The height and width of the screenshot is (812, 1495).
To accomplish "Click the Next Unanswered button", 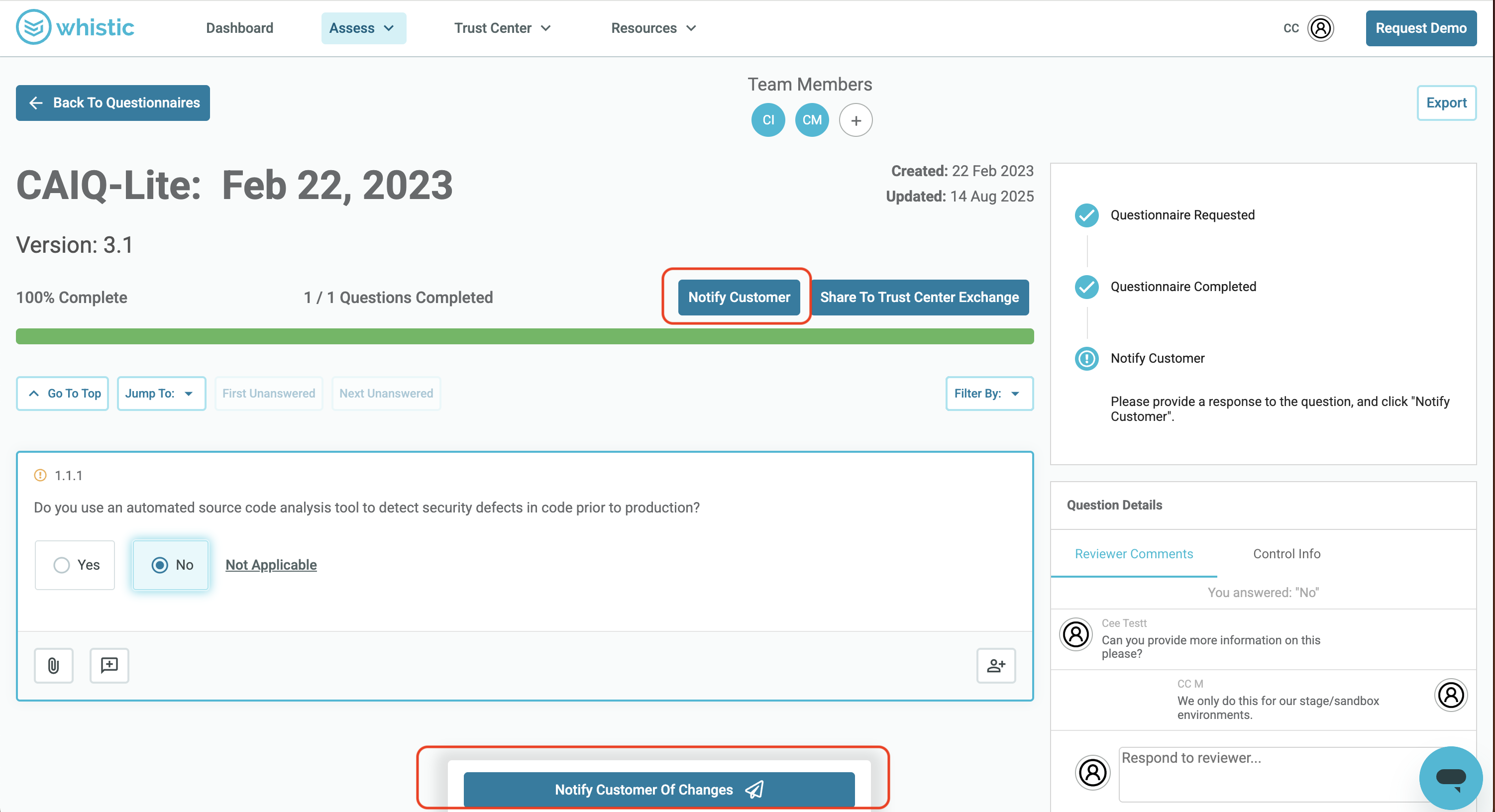I will pos(386,394).
